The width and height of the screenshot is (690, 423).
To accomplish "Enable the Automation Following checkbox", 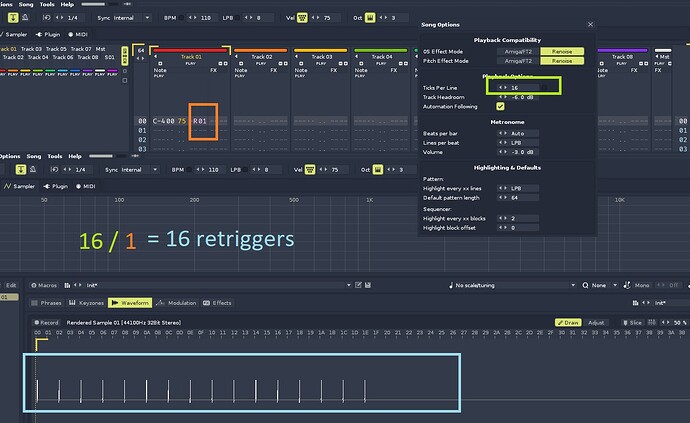I will [500, 107].
